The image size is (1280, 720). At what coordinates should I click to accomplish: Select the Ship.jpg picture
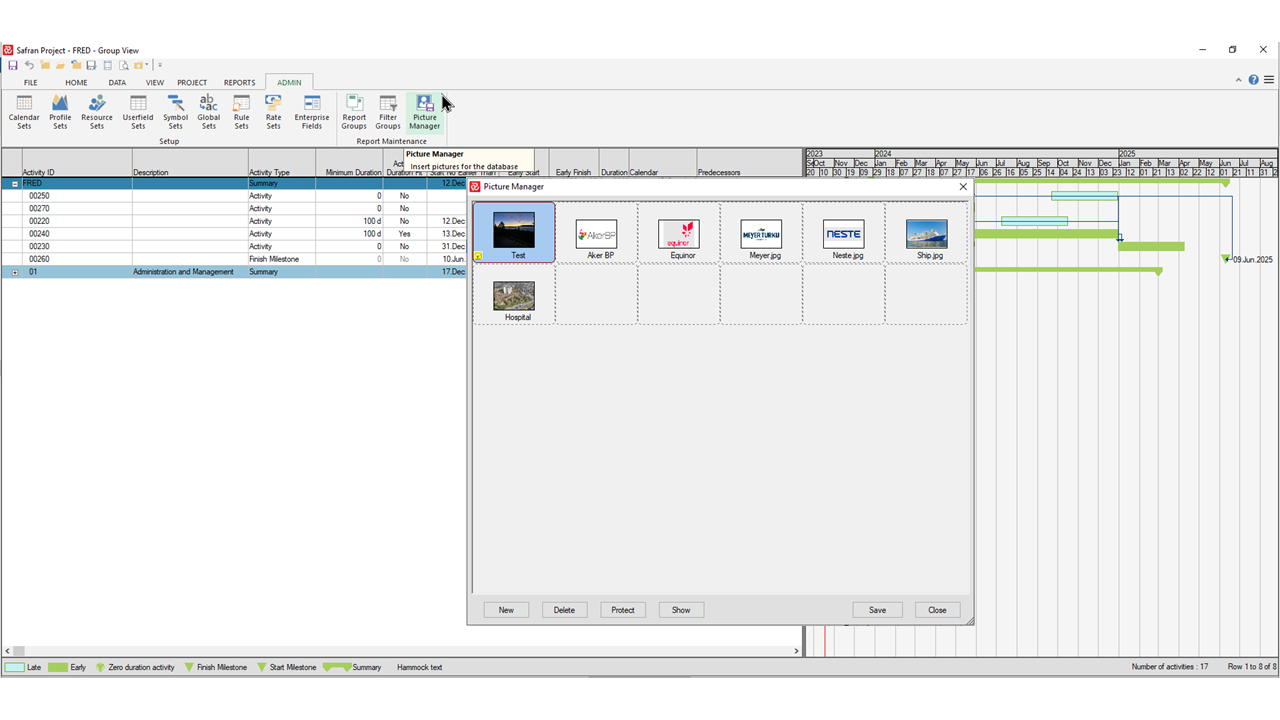pyautogui.click(x=926, y=233)
